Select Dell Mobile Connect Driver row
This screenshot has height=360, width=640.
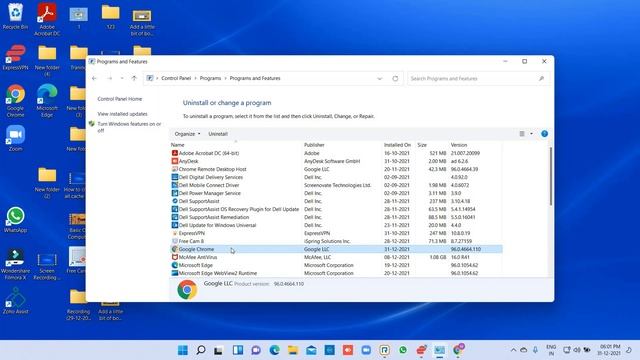[336, 185]
